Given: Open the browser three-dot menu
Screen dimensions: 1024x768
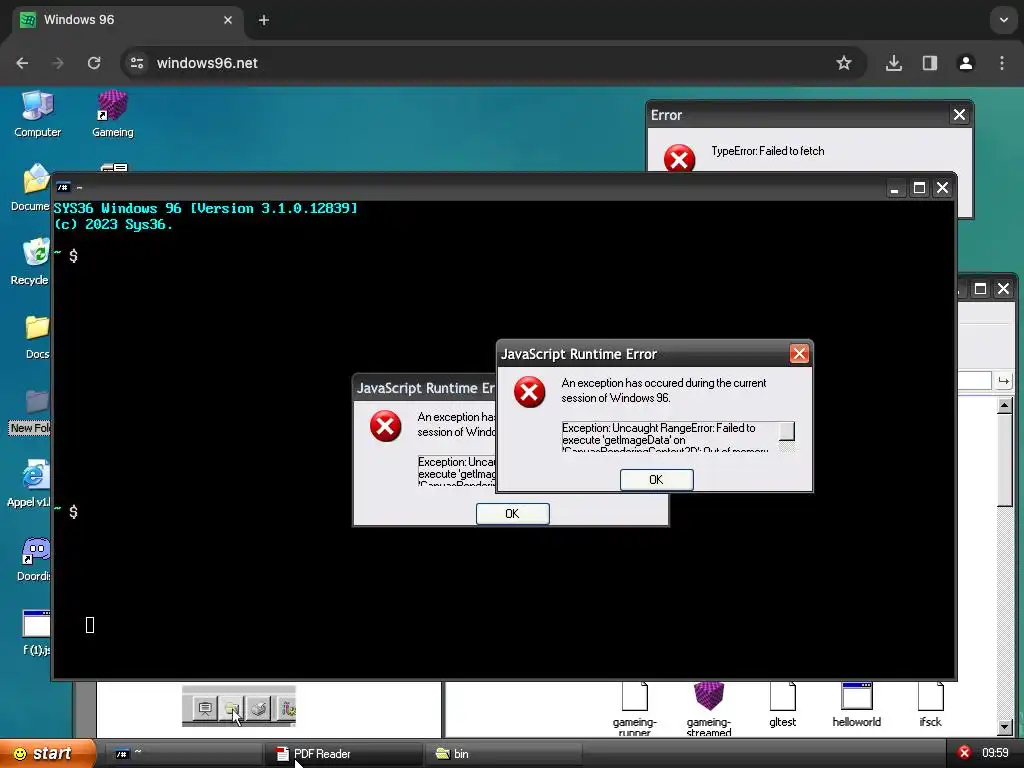Looking at the screenshot, I should point(1002,63).
